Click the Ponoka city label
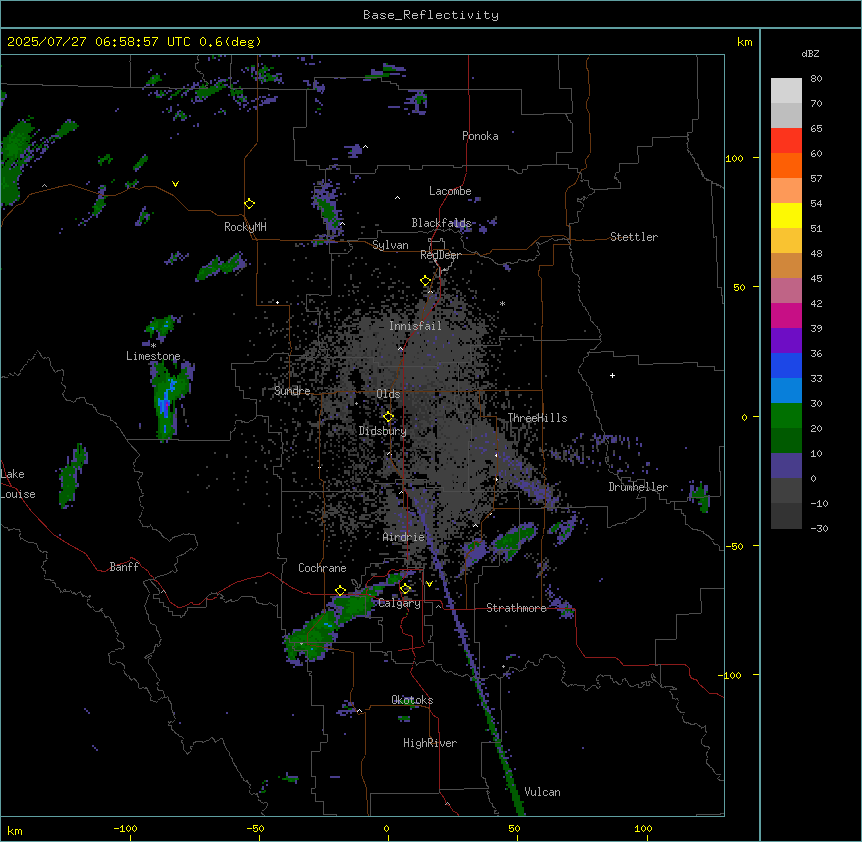The width and height of the screenshot is (862, 842). 480,136
